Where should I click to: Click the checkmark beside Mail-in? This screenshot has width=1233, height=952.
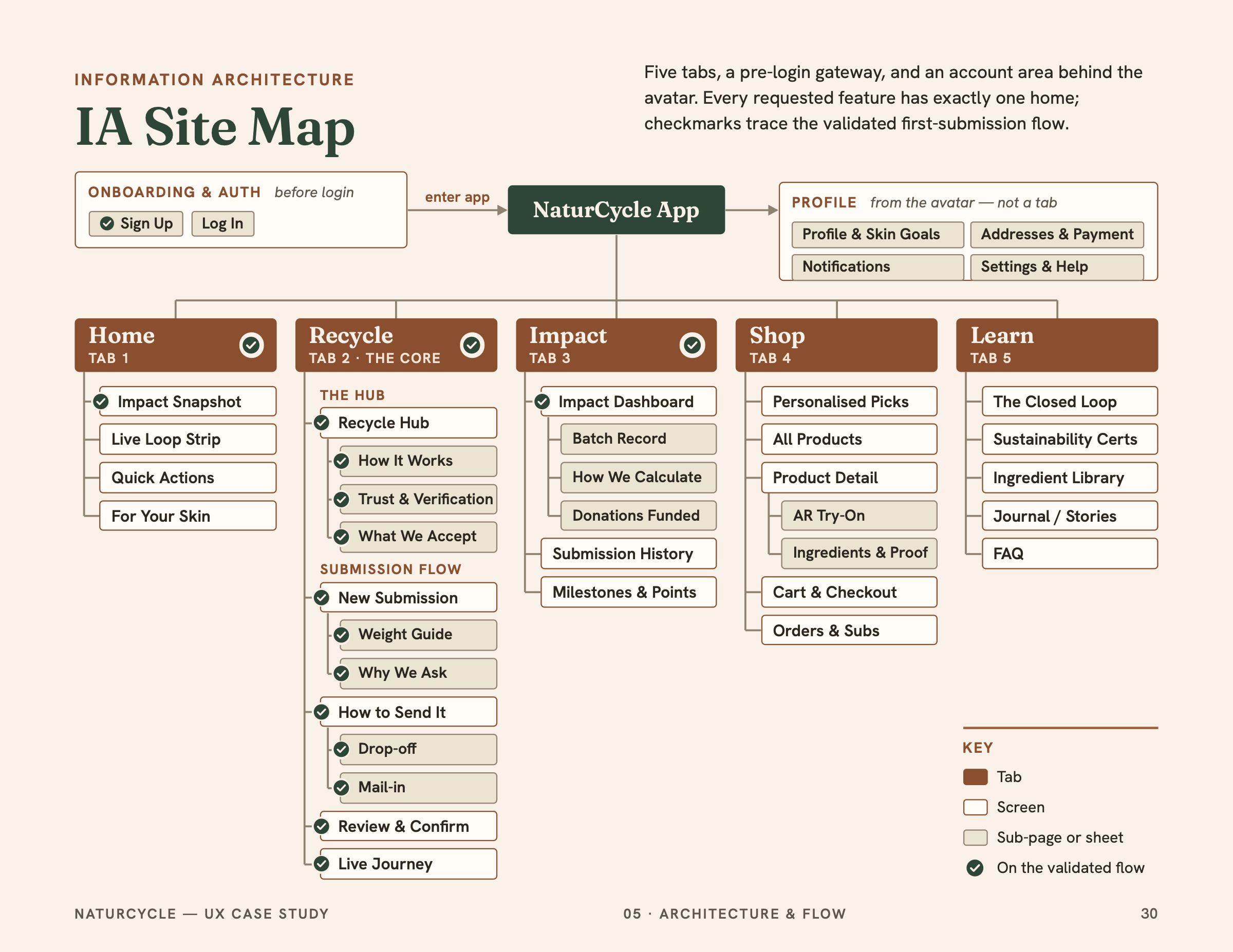click(342, 787)
